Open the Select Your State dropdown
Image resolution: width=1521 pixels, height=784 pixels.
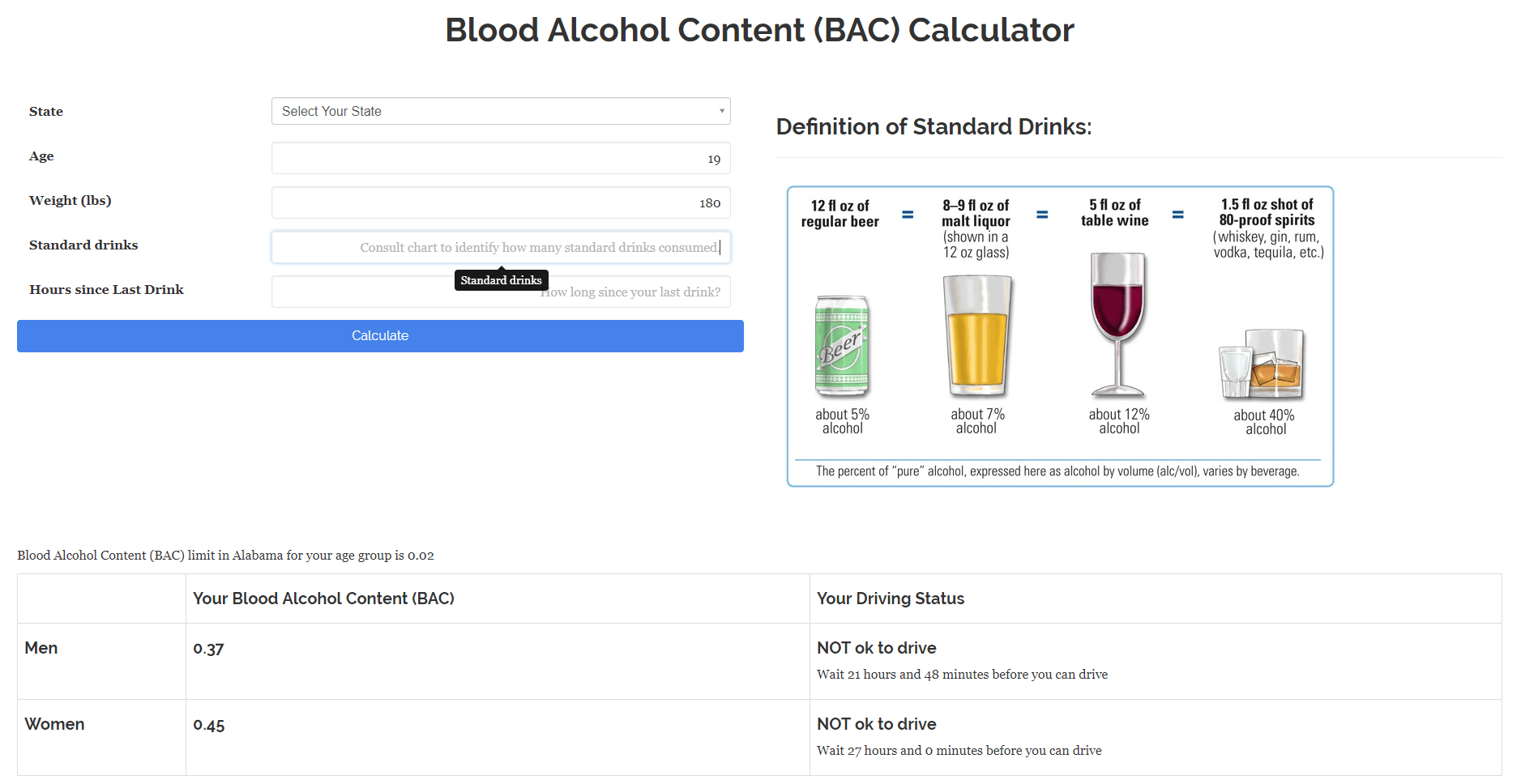tap(500, 111)
